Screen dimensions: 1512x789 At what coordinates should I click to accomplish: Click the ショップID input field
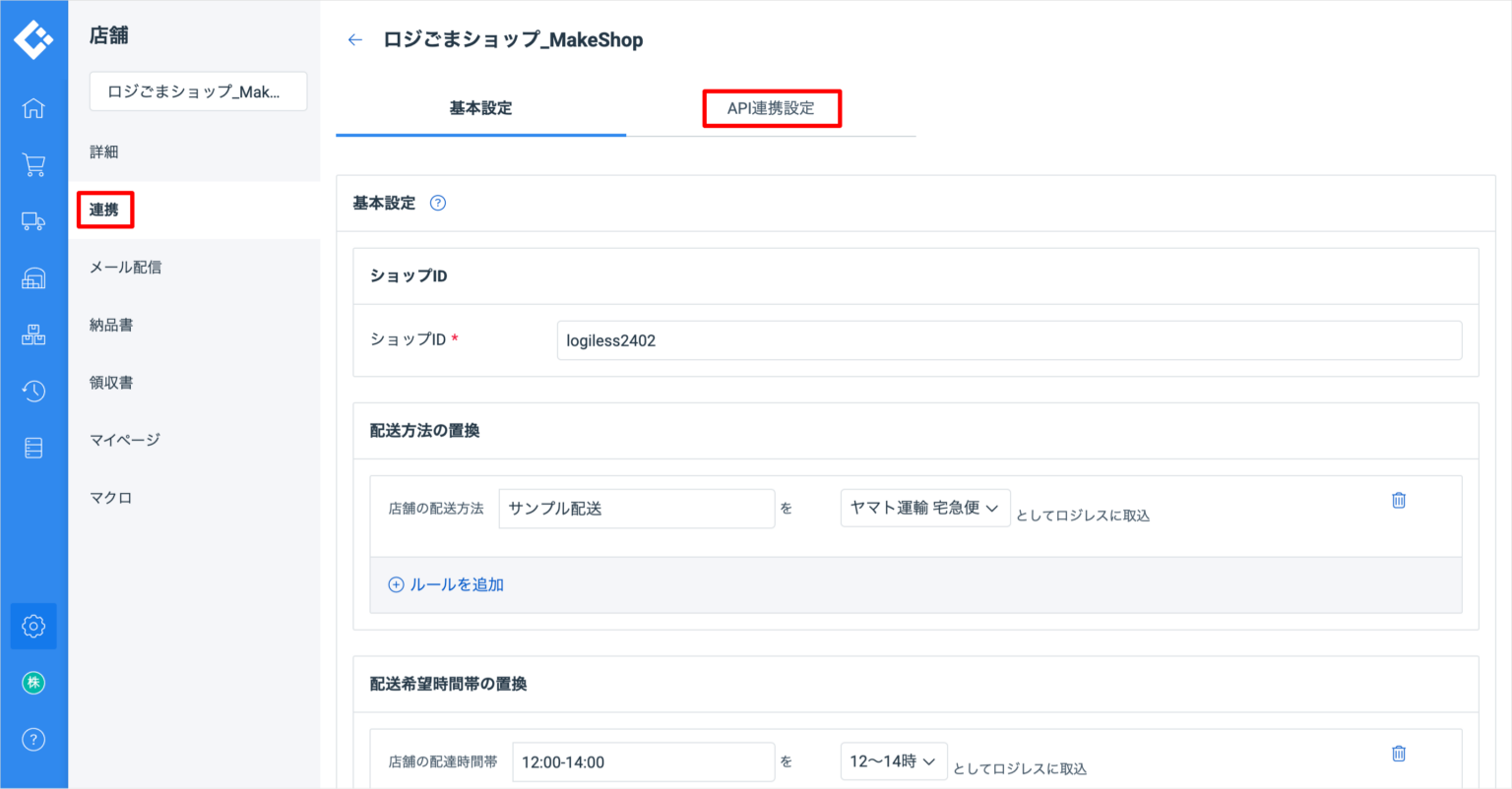point(1008,339)
